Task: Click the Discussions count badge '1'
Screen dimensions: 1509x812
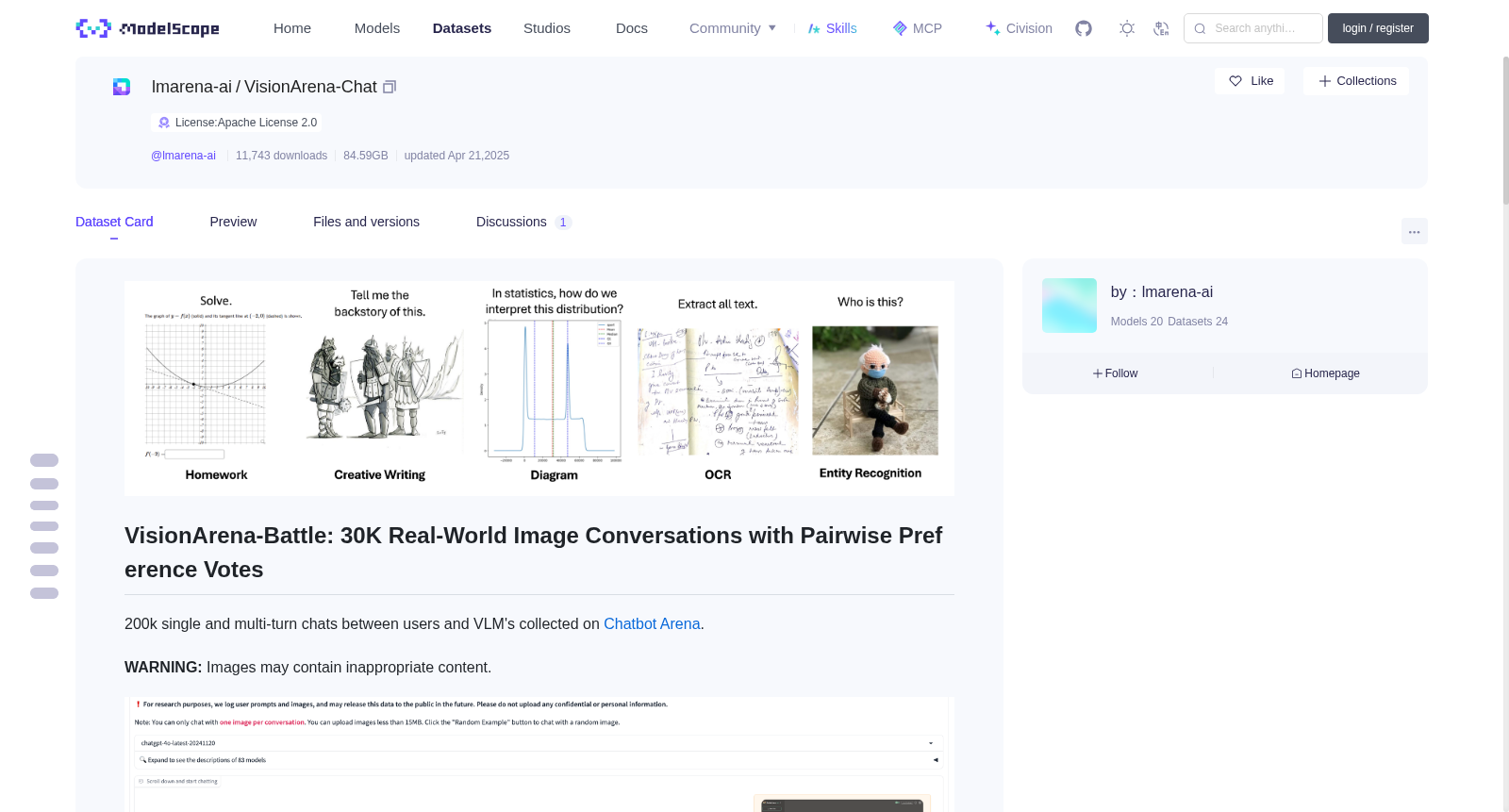Action: click(563, 223)
